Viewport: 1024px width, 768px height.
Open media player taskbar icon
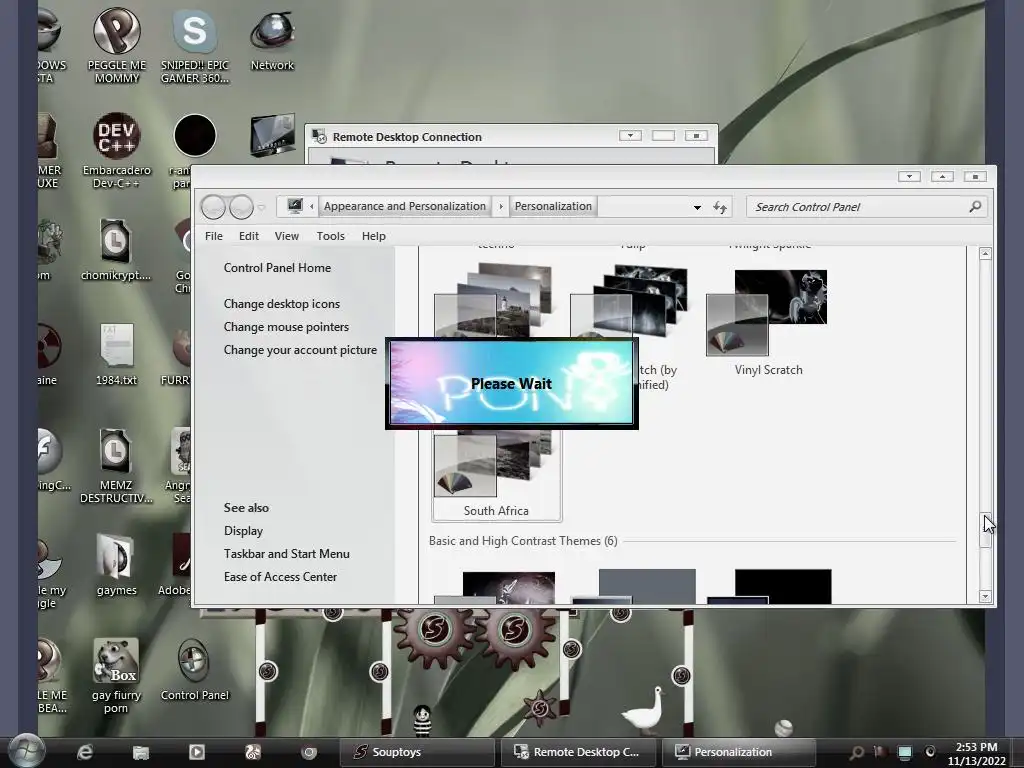pos(197,752)
